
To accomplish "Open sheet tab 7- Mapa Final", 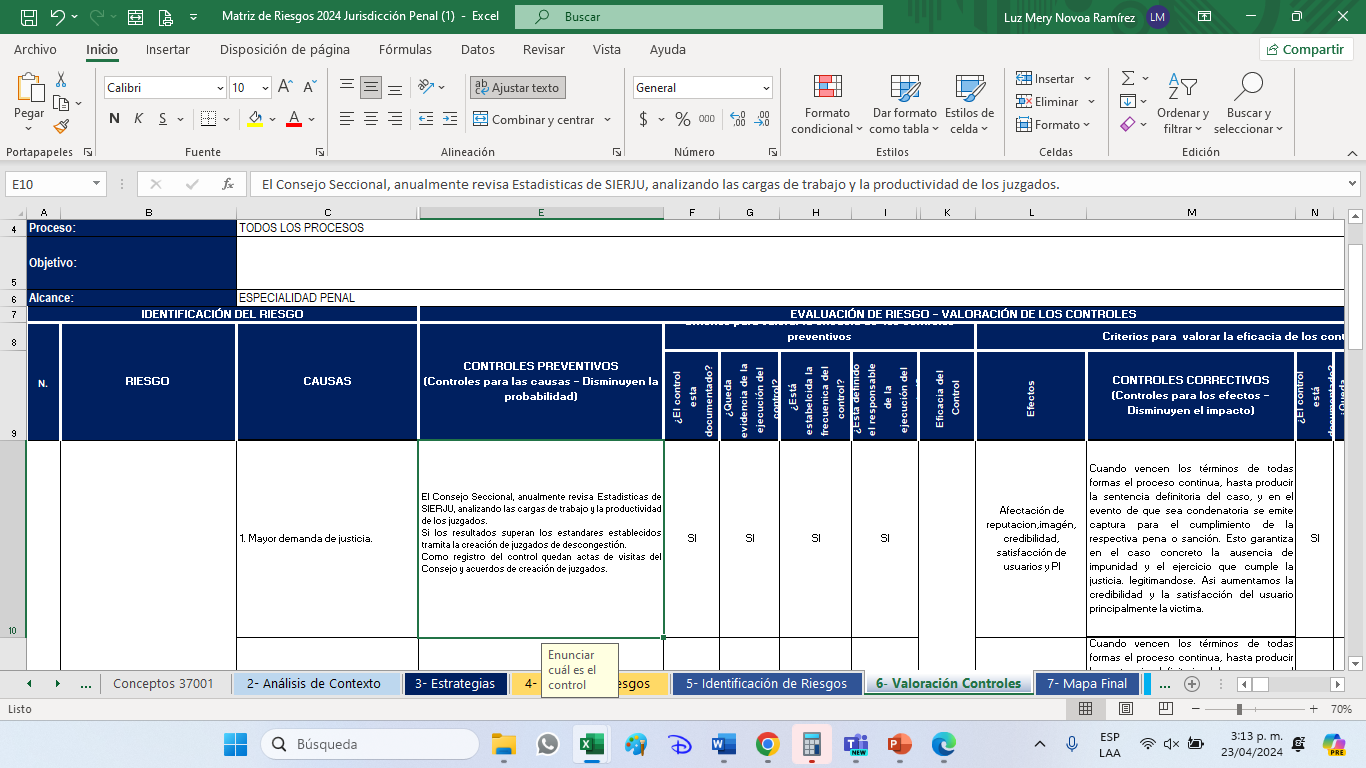I will pyautogui.click(x=1086, y=684).
